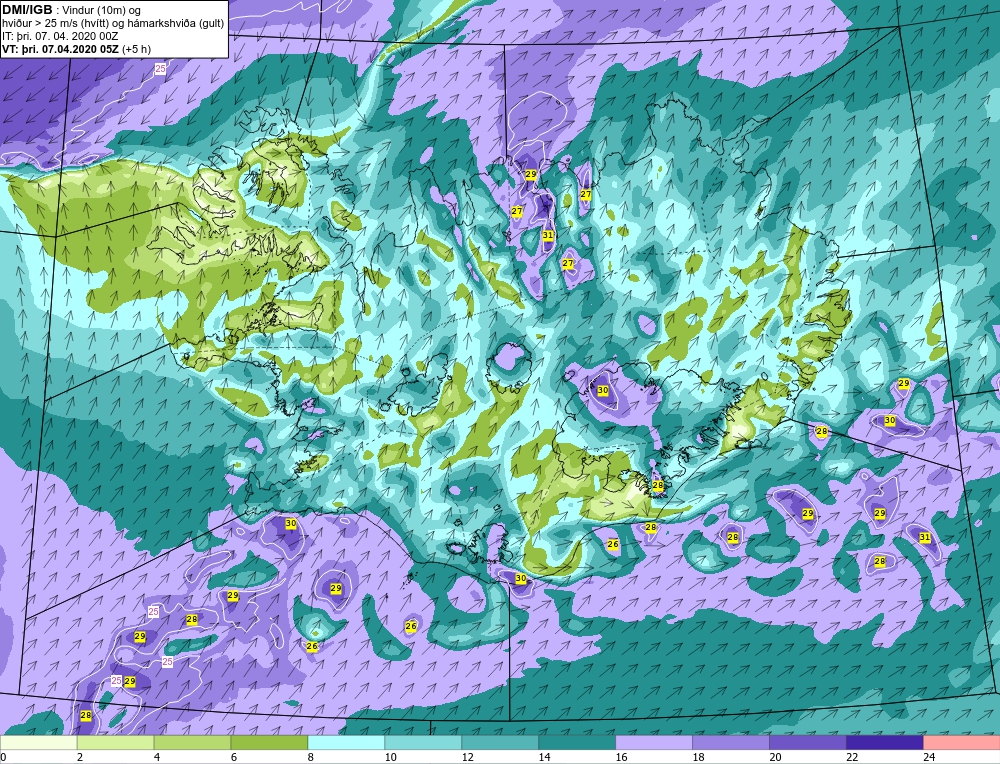1000x764 pixels.
Task: Click the 0–2 m/s pale yellow legend swatch
Action: tap(38, 743)
